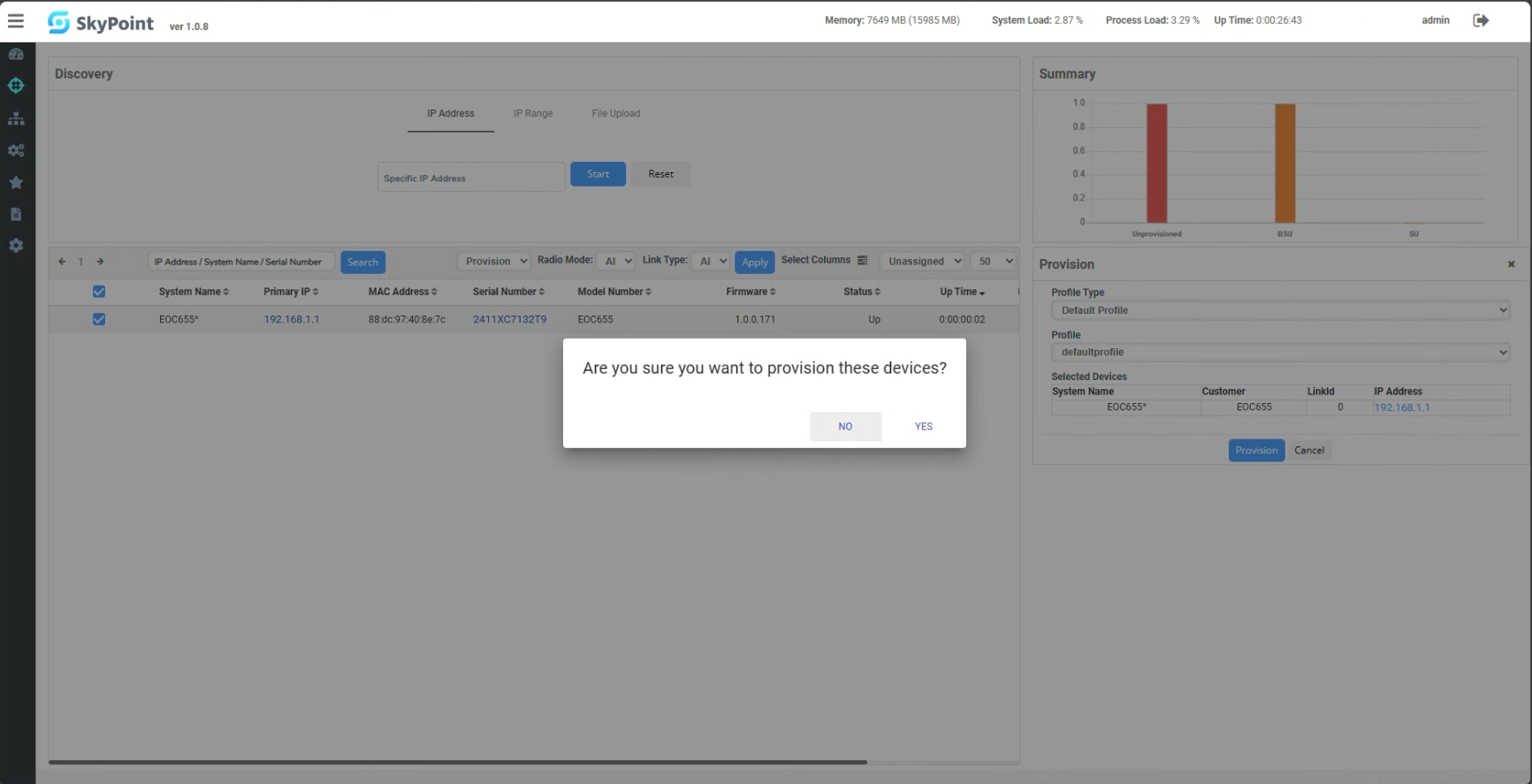The height and width of the screenshot is (784, 1532).
Task: Click the Specific IP Address input field
Action: point(470,178)
